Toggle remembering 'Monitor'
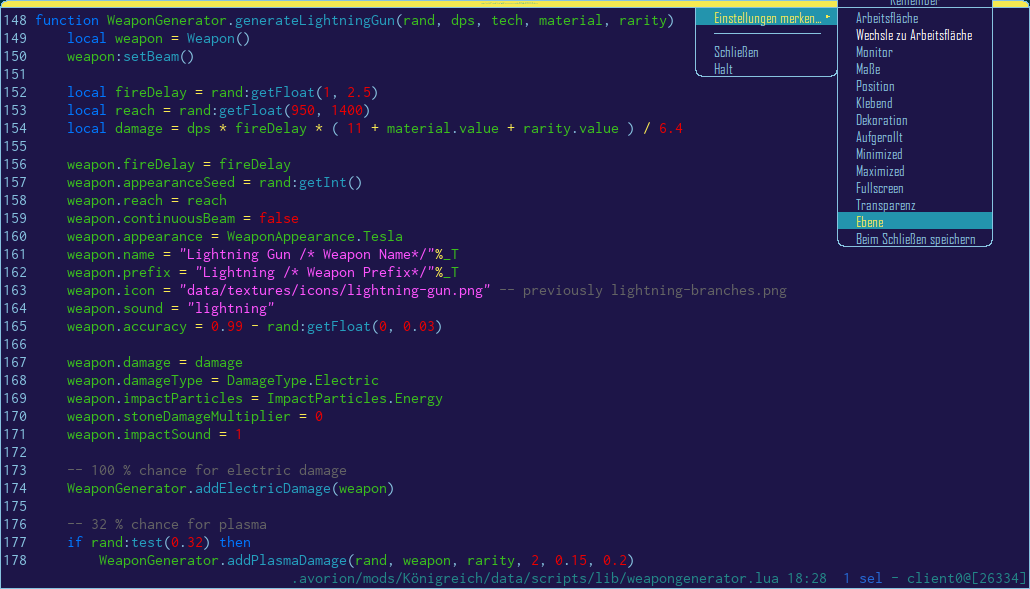Viewport: 1030px width, 589px height. coord(874,53)
